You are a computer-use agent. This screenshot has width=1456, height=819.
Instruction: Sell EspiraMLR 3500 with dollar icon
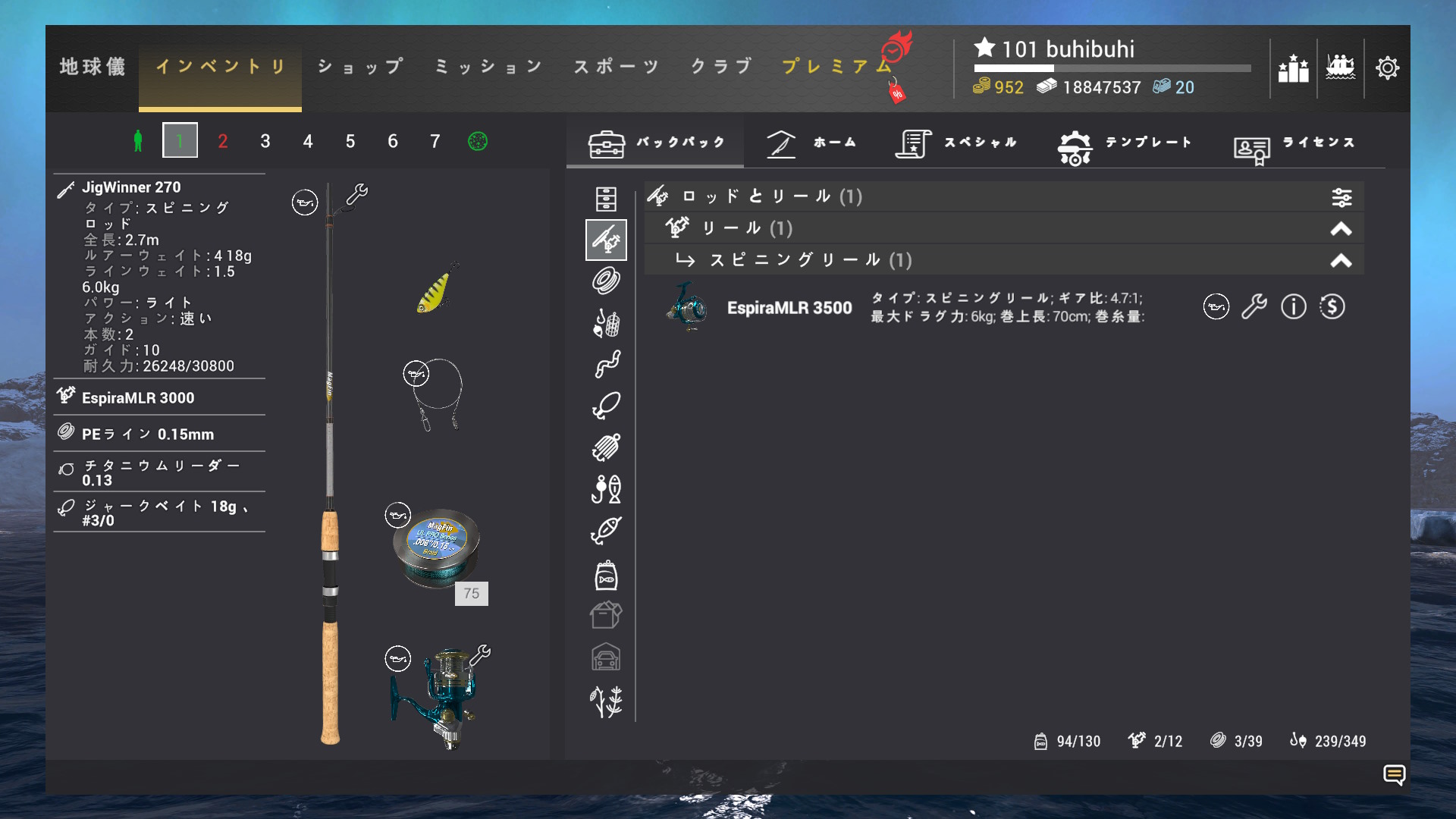[x=1332, y=306]
